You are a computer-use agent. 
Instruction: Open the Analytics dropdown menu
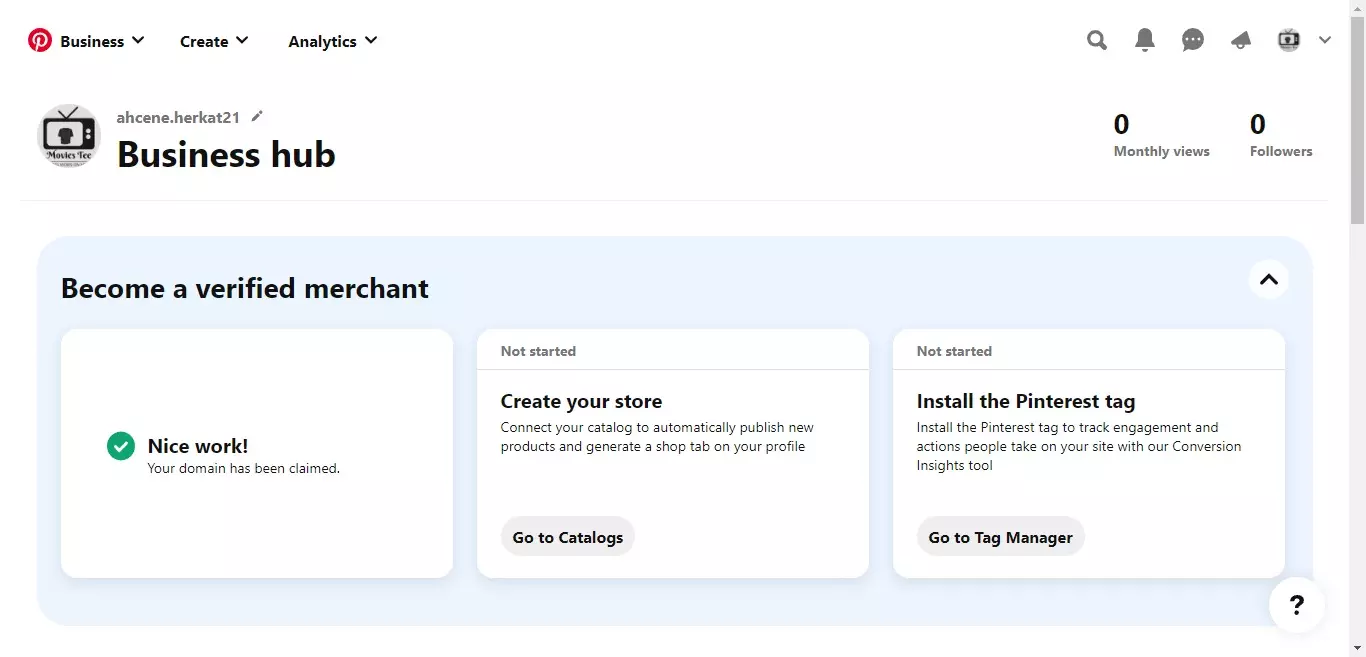pos(333,41)
